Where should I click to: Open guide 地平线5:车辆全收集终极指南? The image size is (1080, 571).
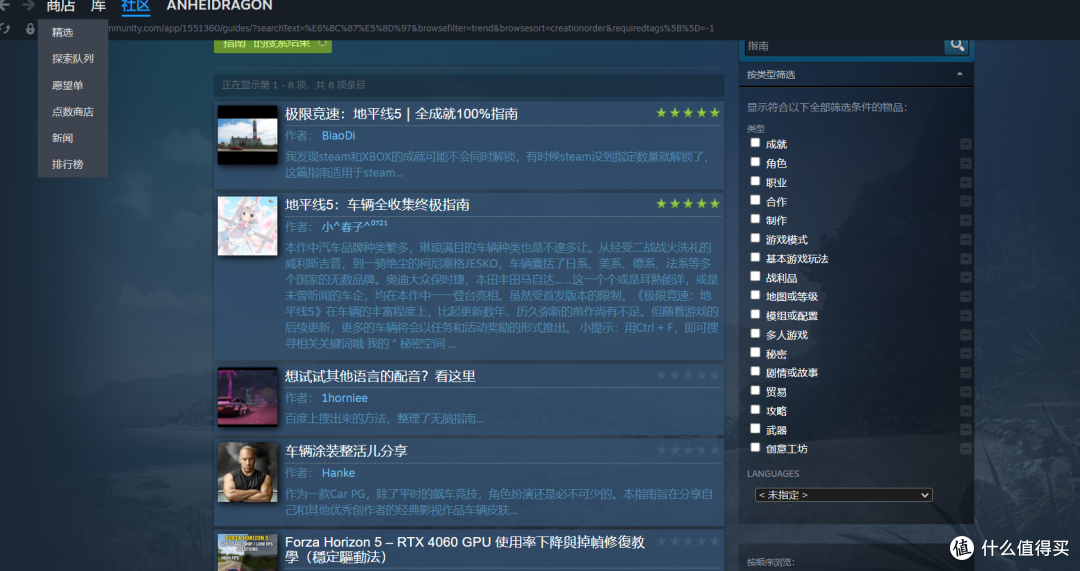(377, 205)
